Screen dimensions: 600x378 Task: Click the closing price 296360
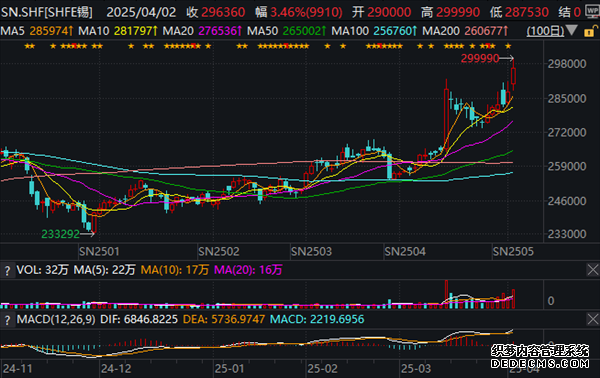coord(223,12)
